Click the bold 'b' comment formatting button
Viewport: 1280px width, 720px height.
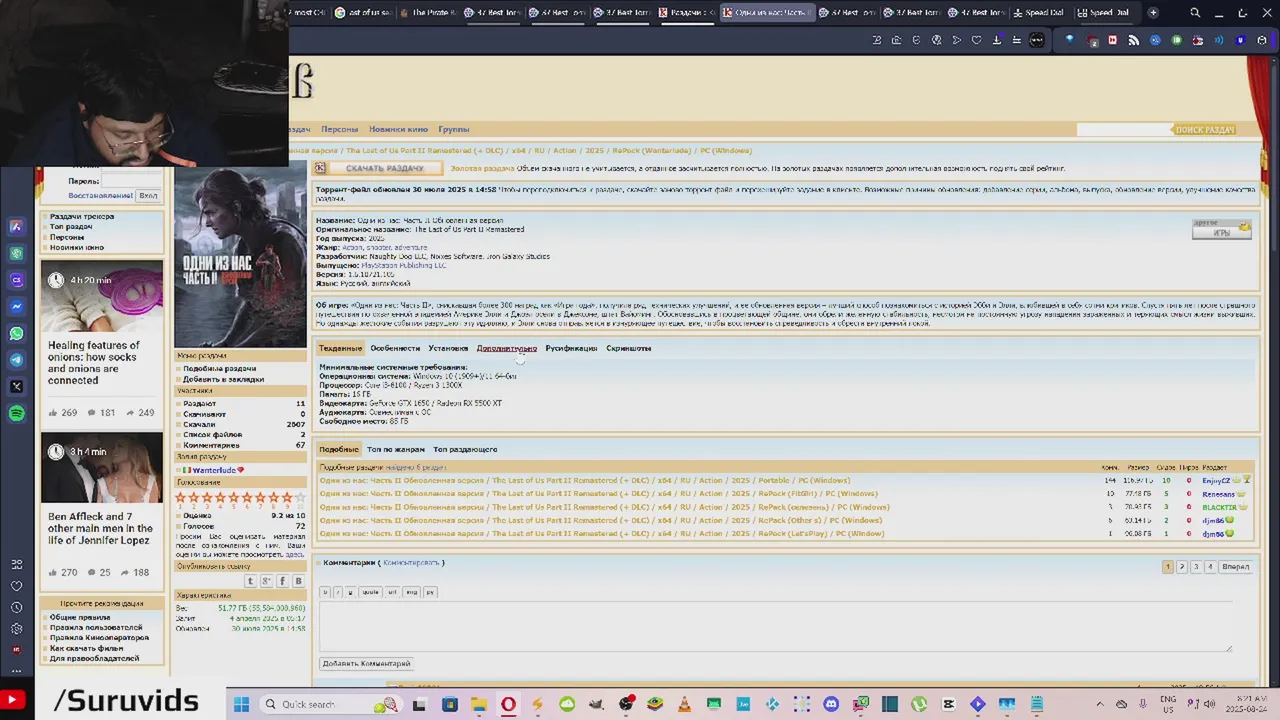324,592
